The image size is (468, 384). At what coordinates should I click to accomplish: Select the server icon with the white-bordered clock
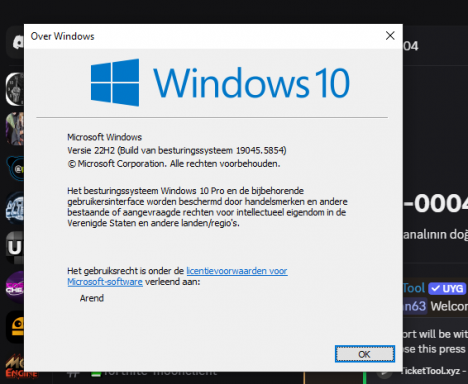click(15, 89)
